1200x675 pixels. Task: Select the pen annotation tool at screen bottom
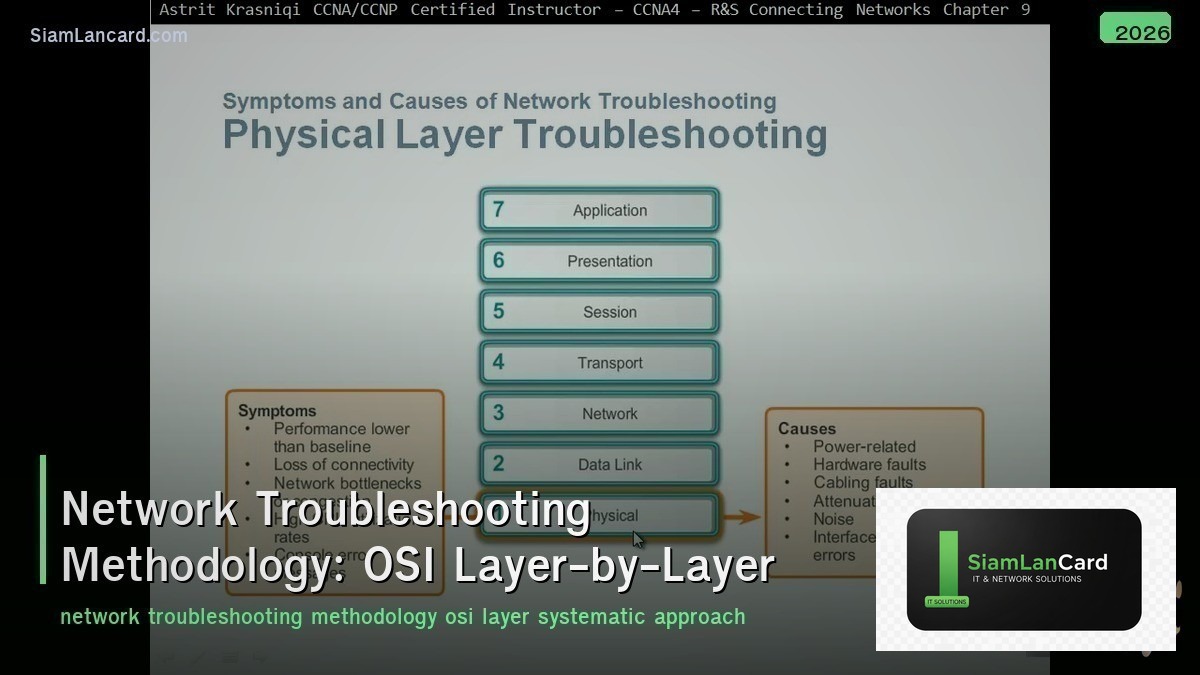coord(196,659)
